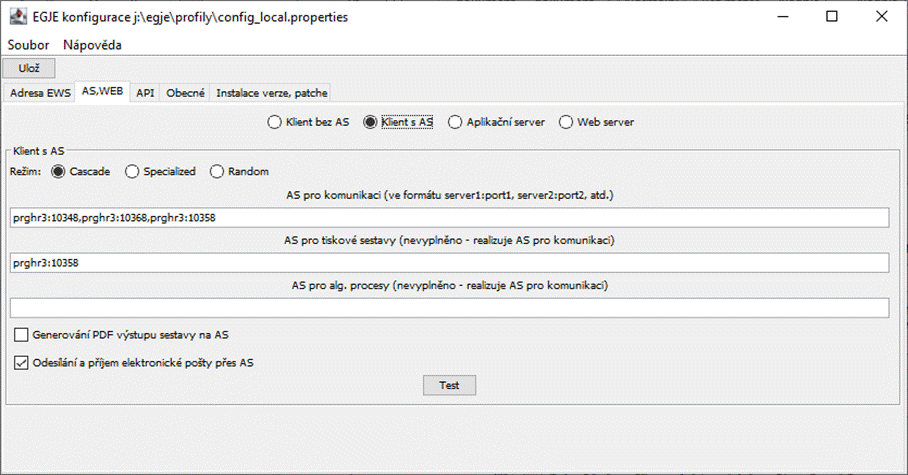Set mode to Specialized
The height and width of the screenshot is (475, 908).
pyautogui.click(x=132, y=171)
